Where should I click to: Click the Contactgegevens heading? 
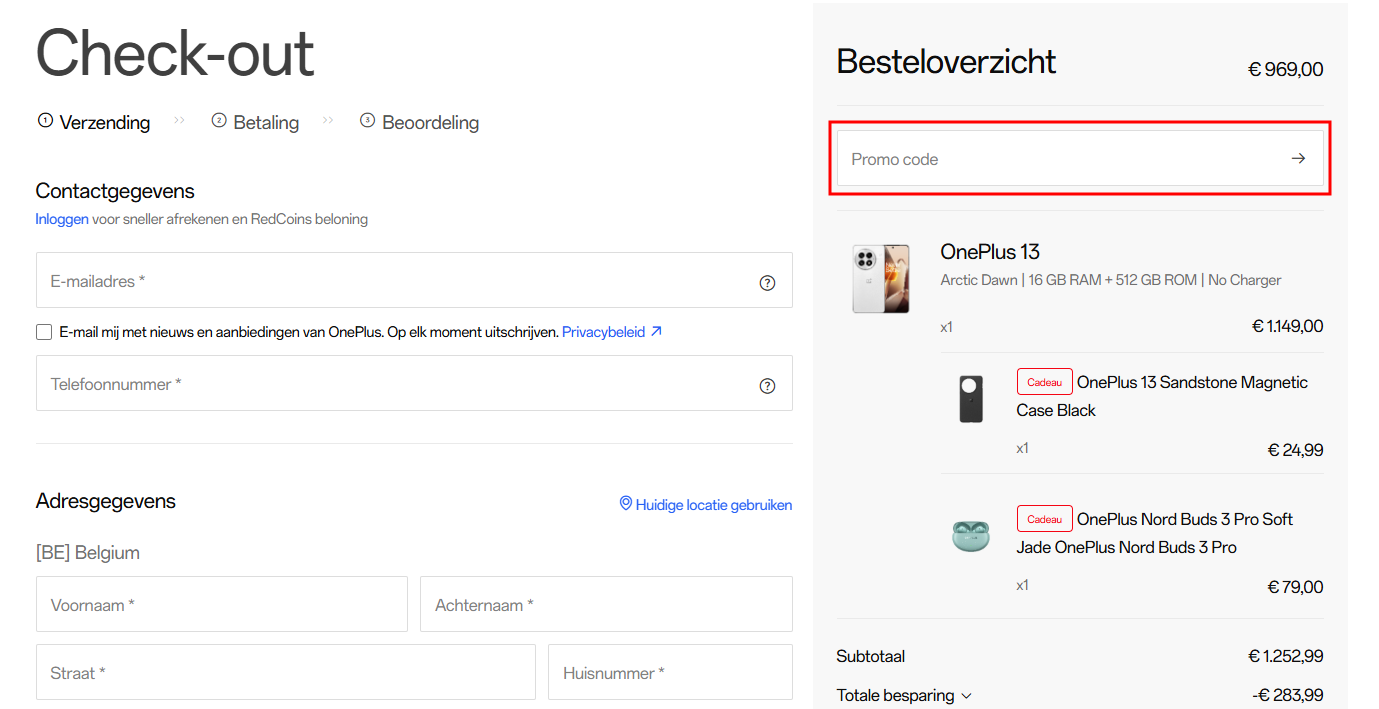coord(115,191)
